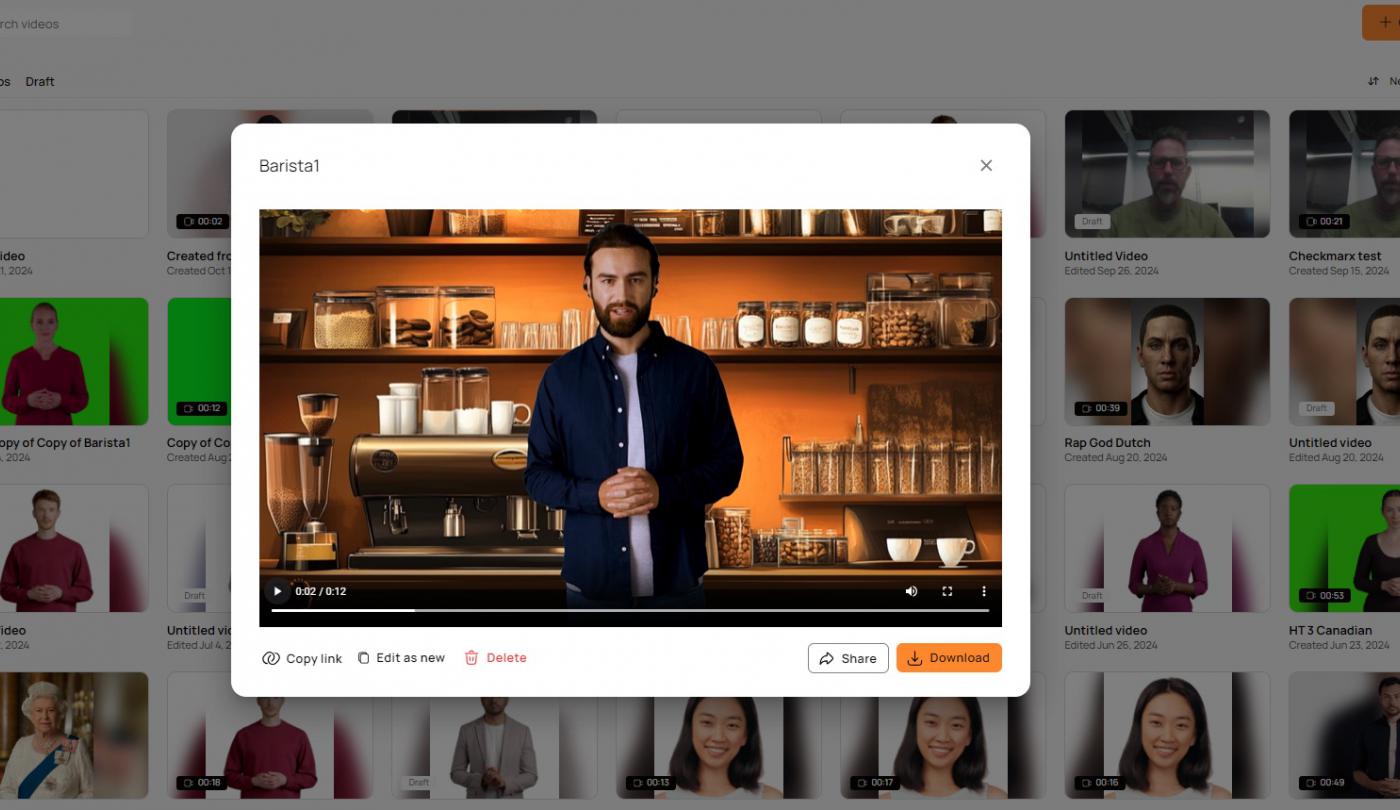
Task: Open Untitled Video edited Sep 26 thumbnail
Action: [1167, 174]
